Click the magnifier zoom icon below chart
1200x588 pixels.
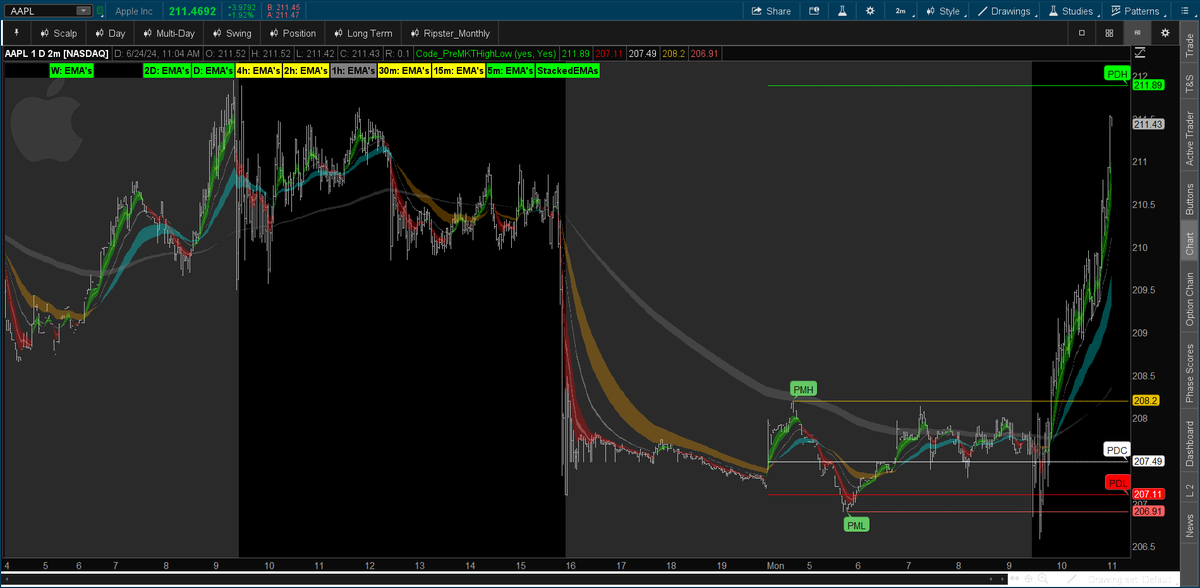tap(1043, 579)
